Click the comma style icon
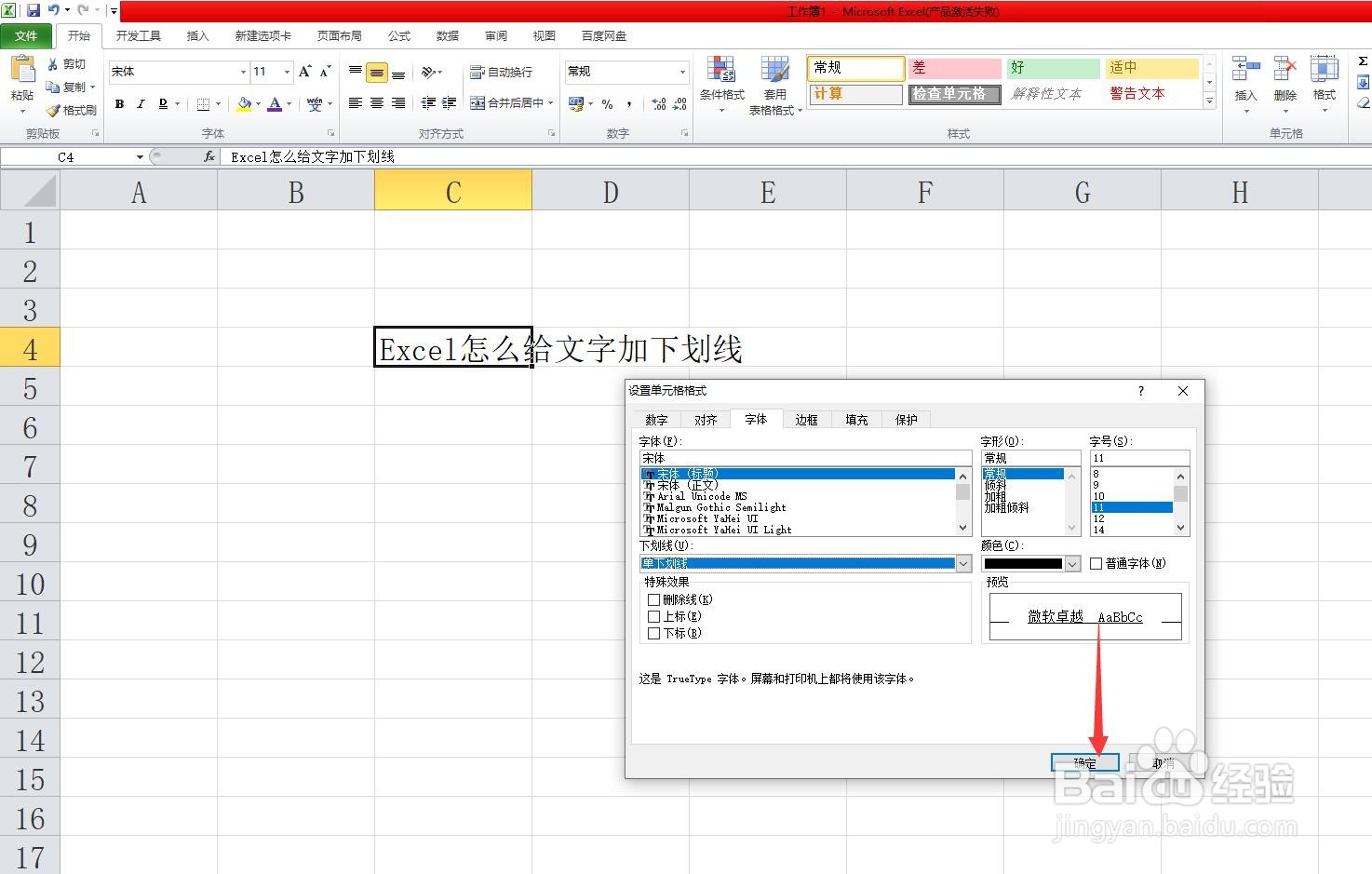Image resolution: width=1372 pixels, height=874 pixels. tap(630, 104)
